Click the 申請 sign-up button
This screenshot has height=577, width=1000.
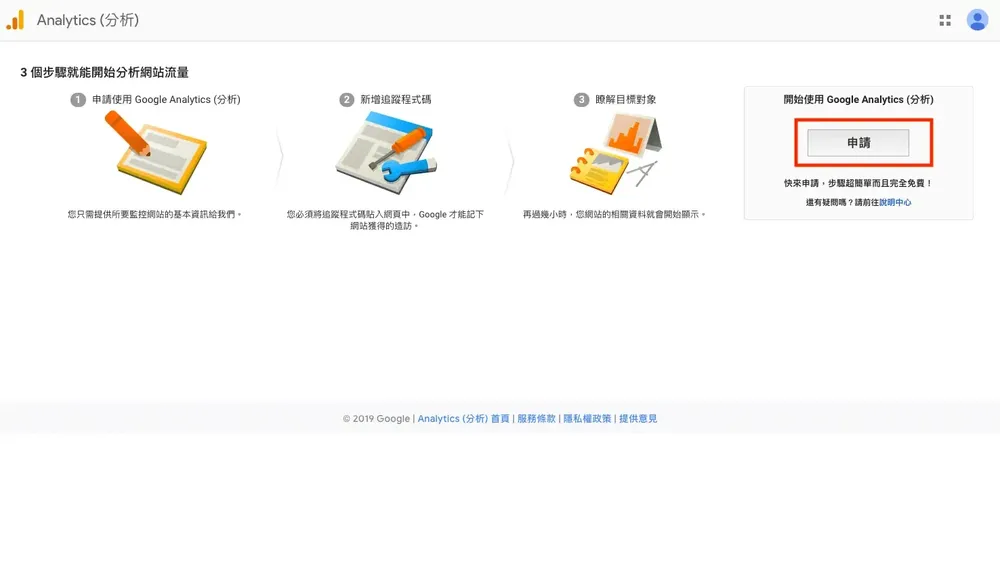click(858, 143)
